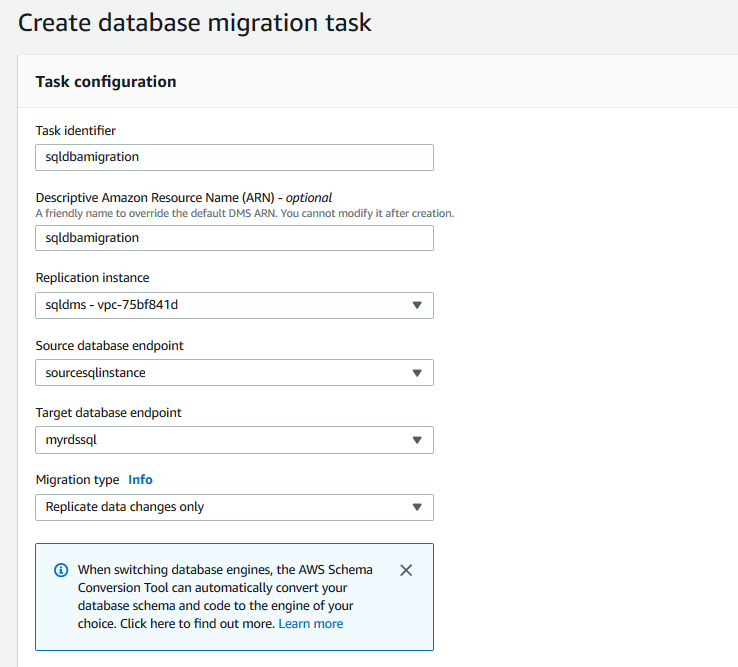The width and height of the screenshot is (738, 667).
Task: Dismiss the Schema Conversion Tool info banner
Action: pyautogui.click(x=406, y=570)
